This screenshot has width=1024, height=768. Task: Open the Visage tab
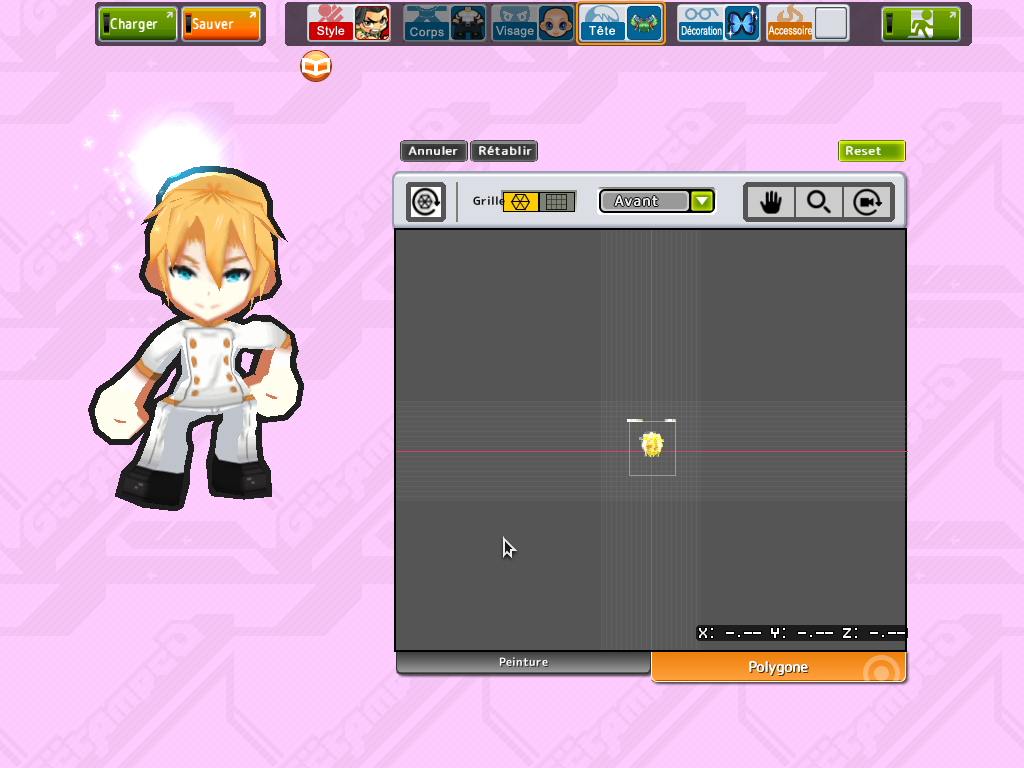515,24
